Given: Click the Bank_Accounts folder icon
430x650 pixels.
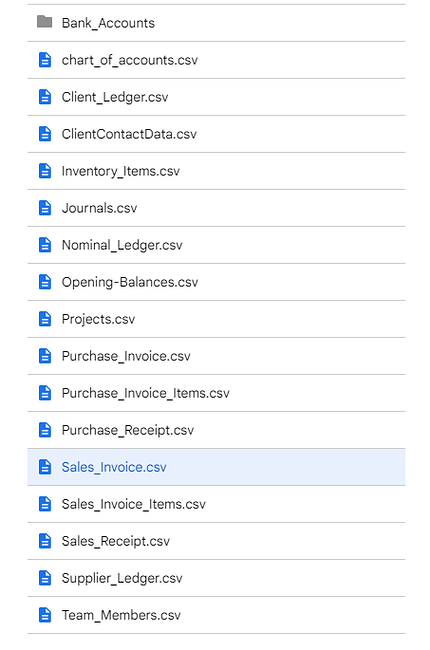Looking at the screenshot, I should [x=44, y=22].
